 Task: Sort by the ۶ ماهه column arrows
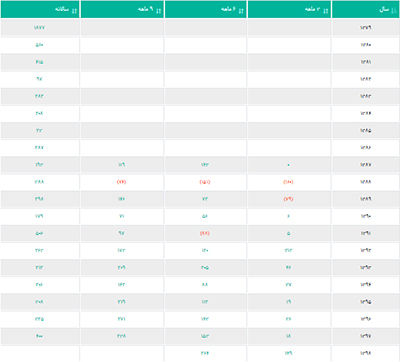pos(241,11)
